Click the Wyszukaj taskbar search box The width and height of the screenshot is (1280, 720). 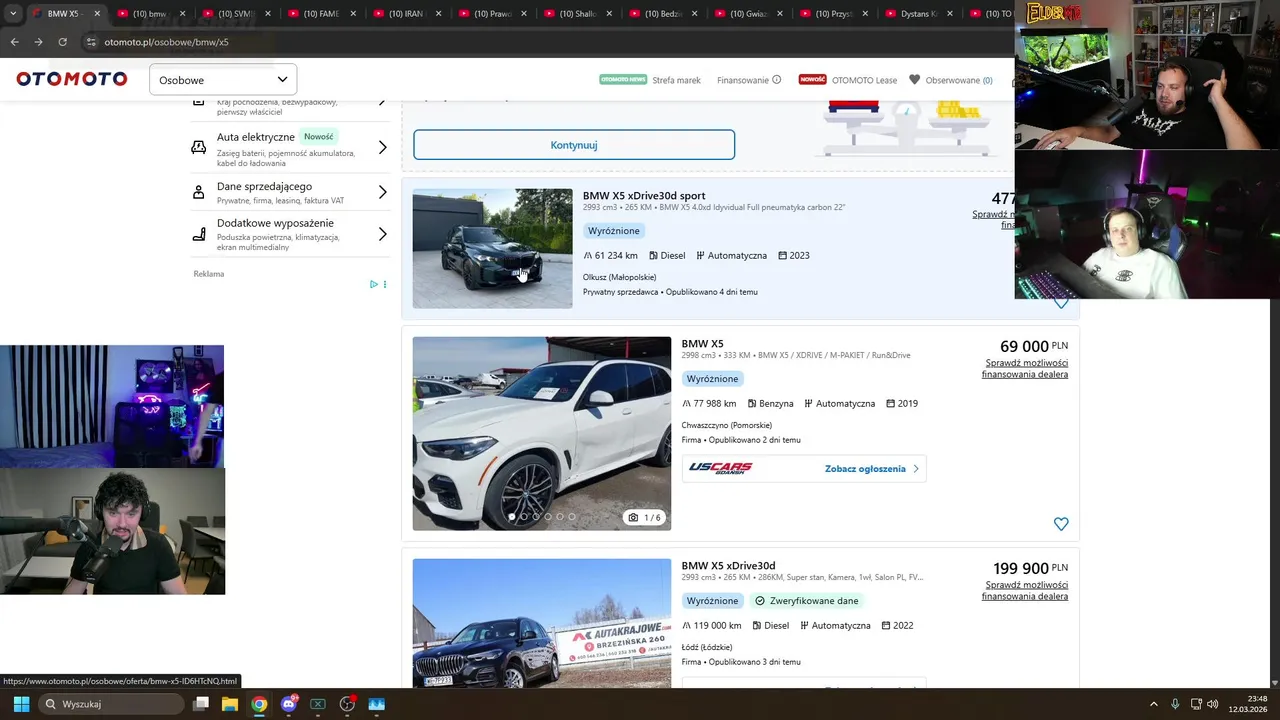pos(112,704)
